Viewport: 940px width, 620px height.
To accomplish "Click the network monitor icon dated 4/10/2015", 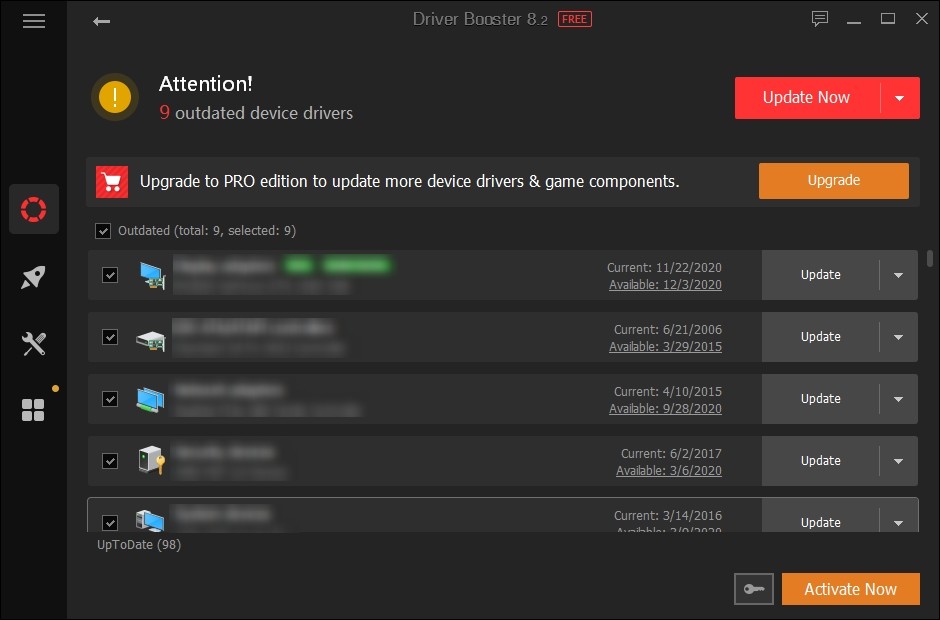I will pyautogui.click(x=150, y=400).
